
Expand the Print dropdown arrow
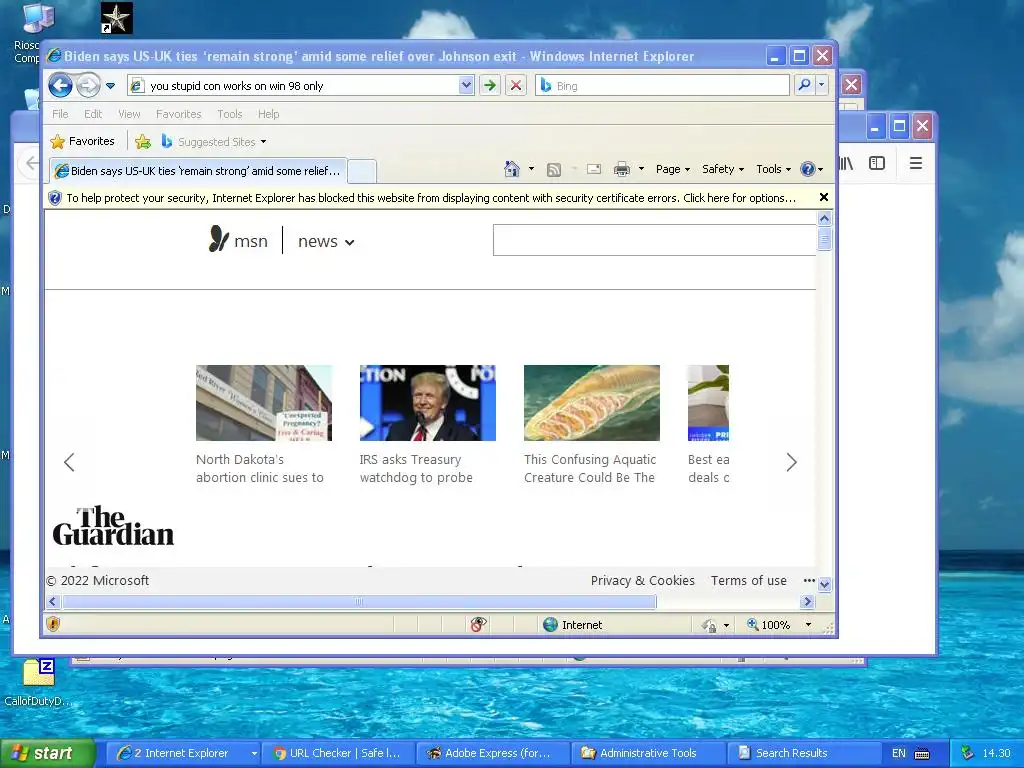coord(641,169)
